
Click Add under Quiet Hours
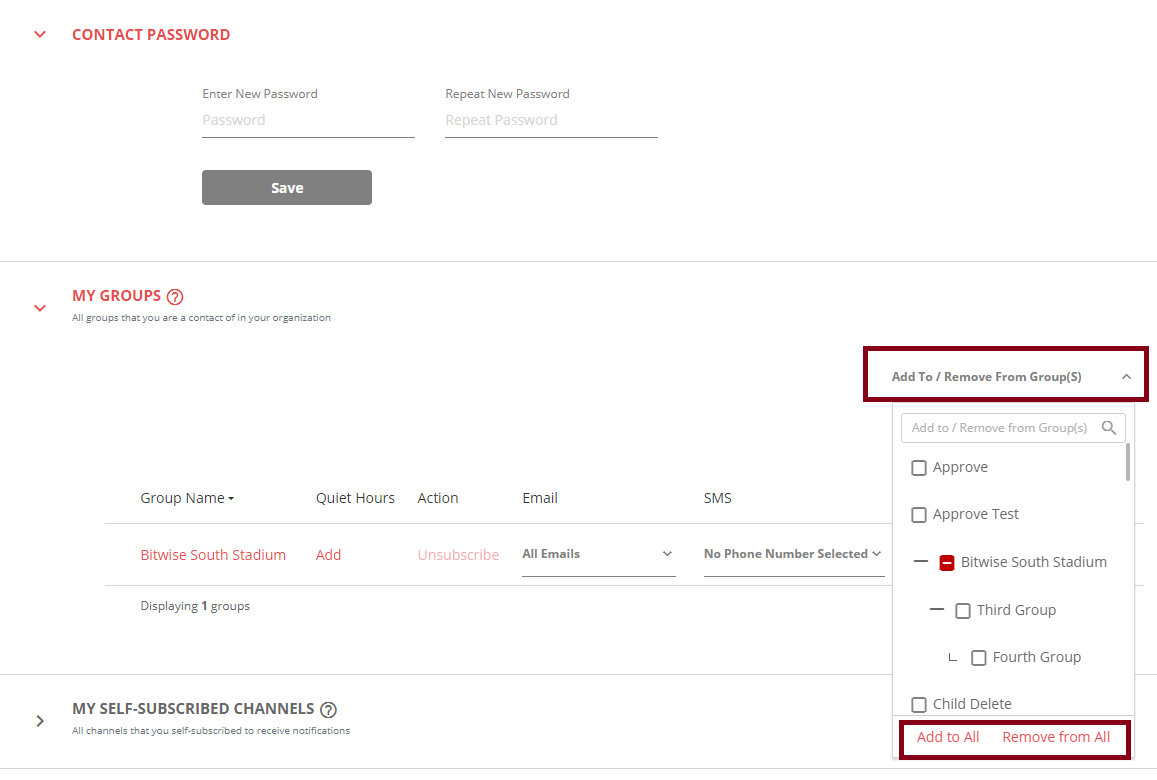click(x=328, y=555)
